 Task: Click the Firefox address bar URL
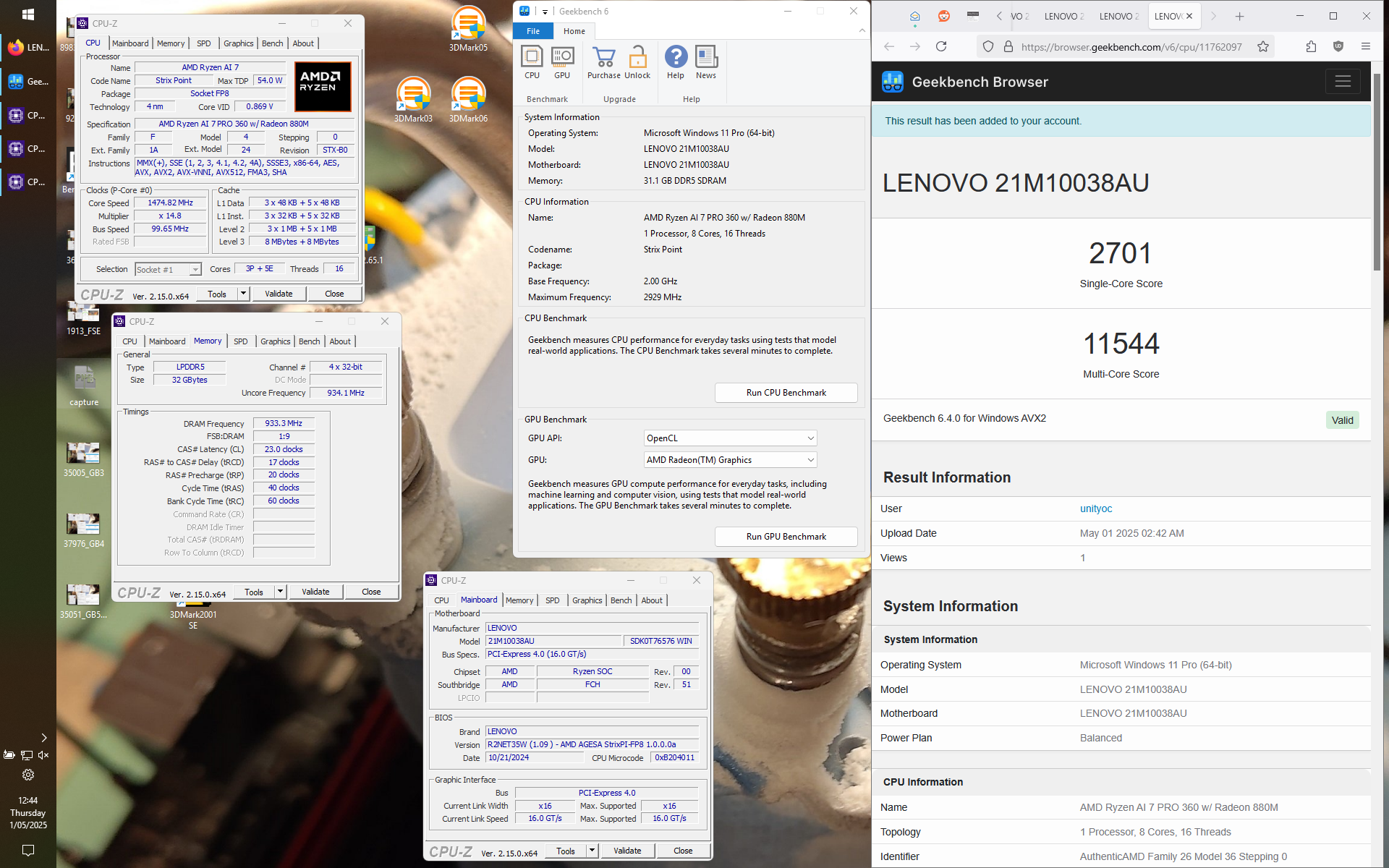[1131, 46]
